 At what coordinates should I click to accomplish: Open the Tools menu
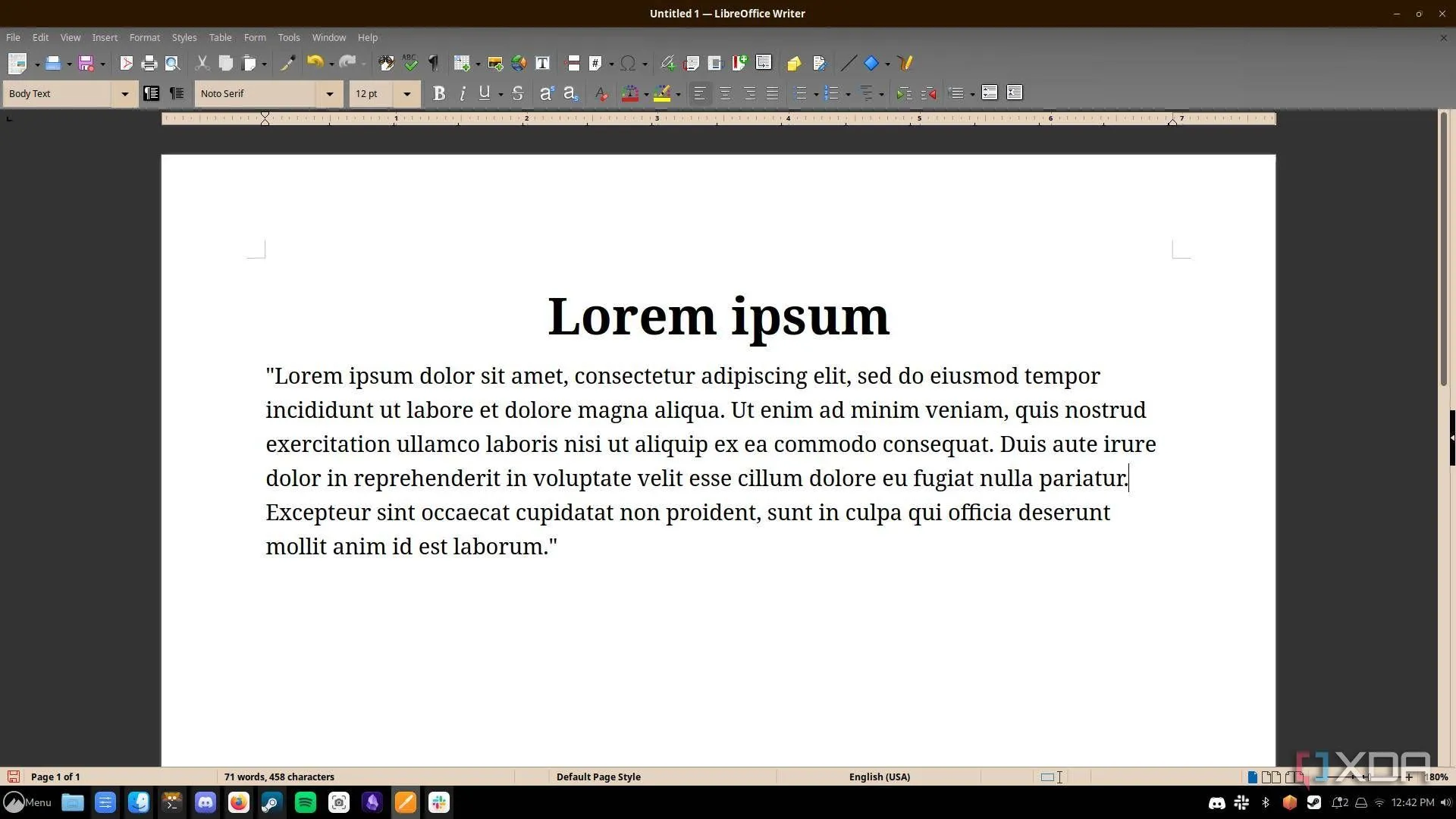(x=288, y=37)
